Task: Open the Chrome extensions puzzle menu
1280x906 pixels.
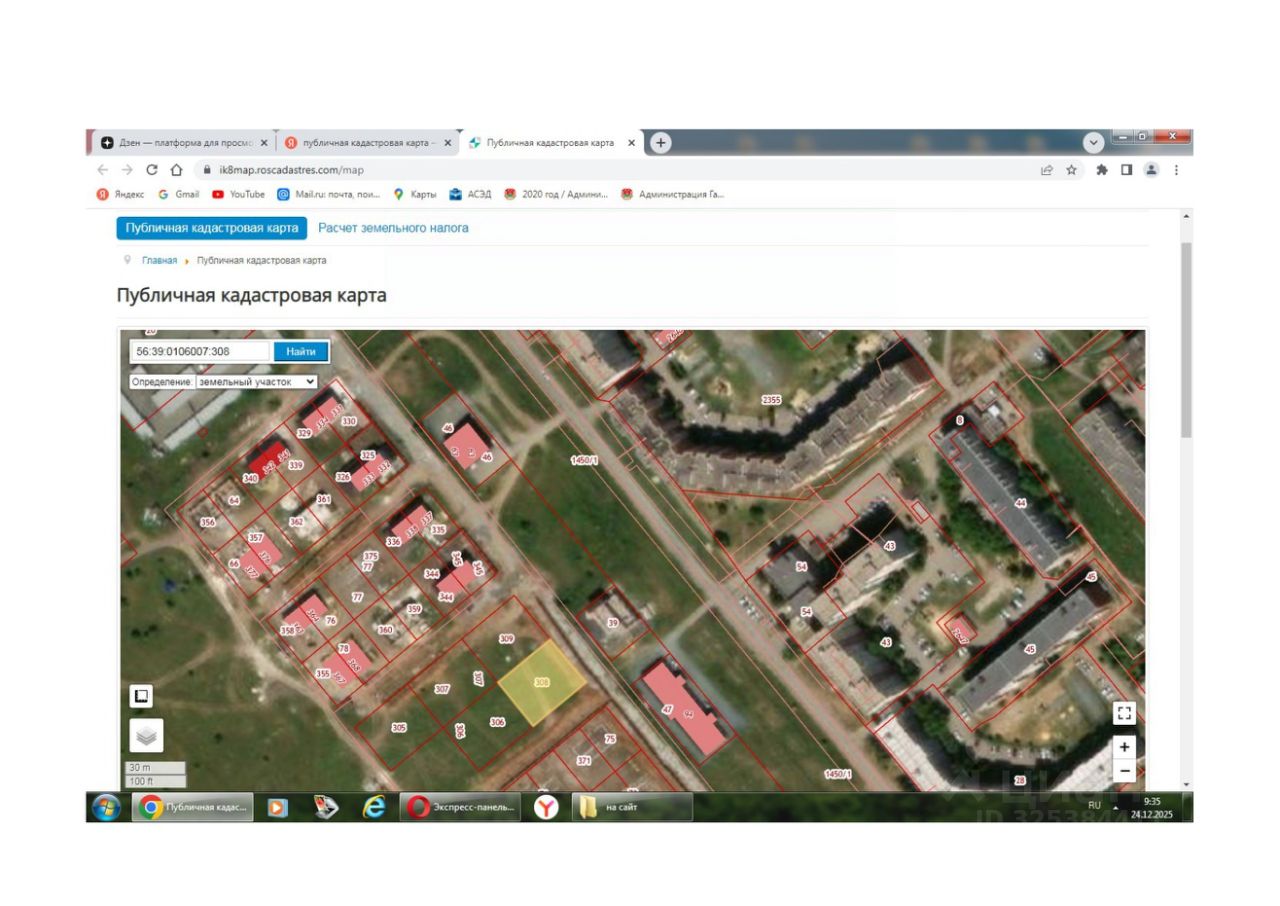Action: tap(1102, 170)
